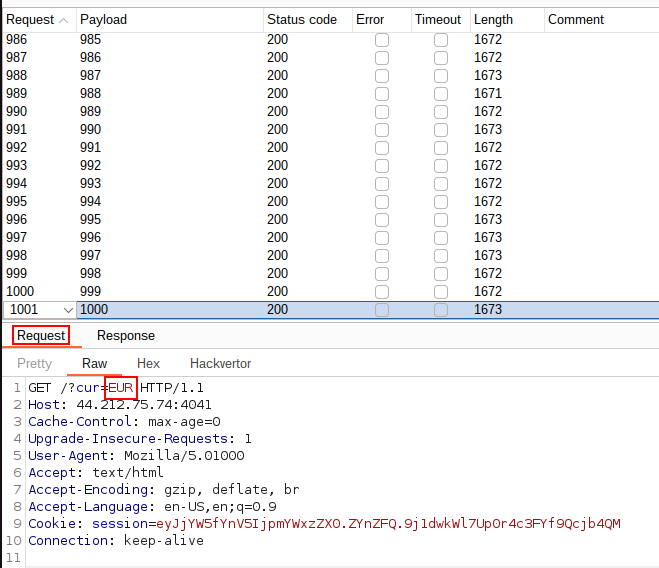The height and width of the screenshot is (568, 659).
Task: Select request row 993
Action: point(331,166)
